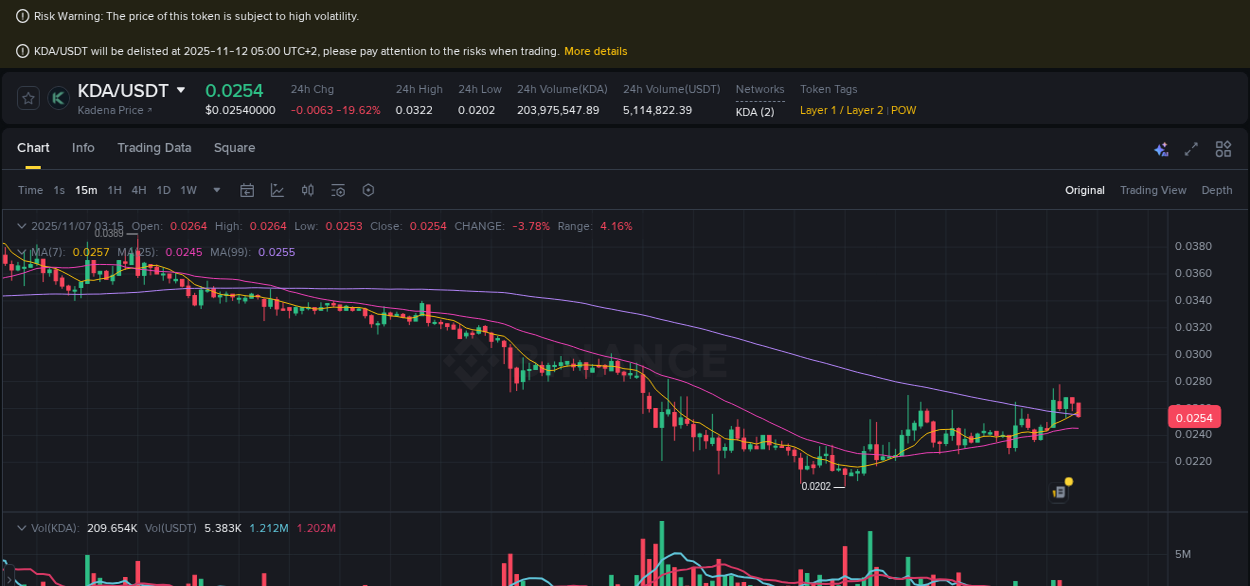This screenshot has height=586, width=1250.
Task: Collapse the Vol(KDA) indicator pane
Action: [x=22, y=527]
